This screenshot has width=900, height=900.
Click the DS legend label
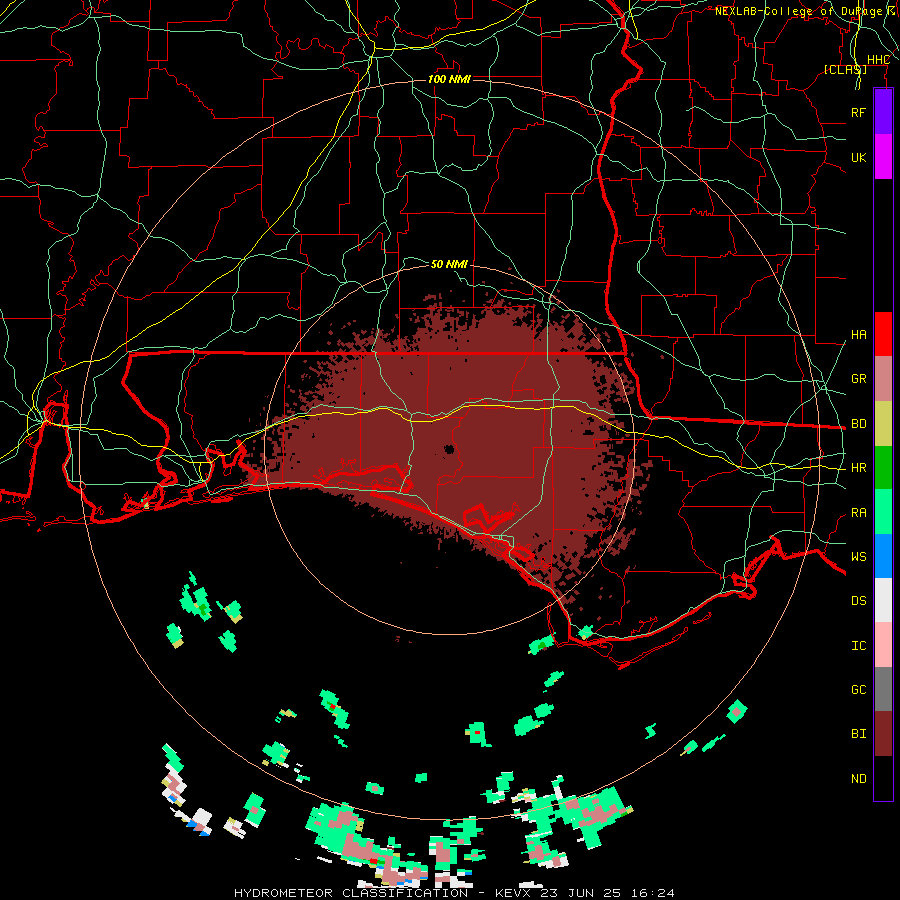pos(858,601)
